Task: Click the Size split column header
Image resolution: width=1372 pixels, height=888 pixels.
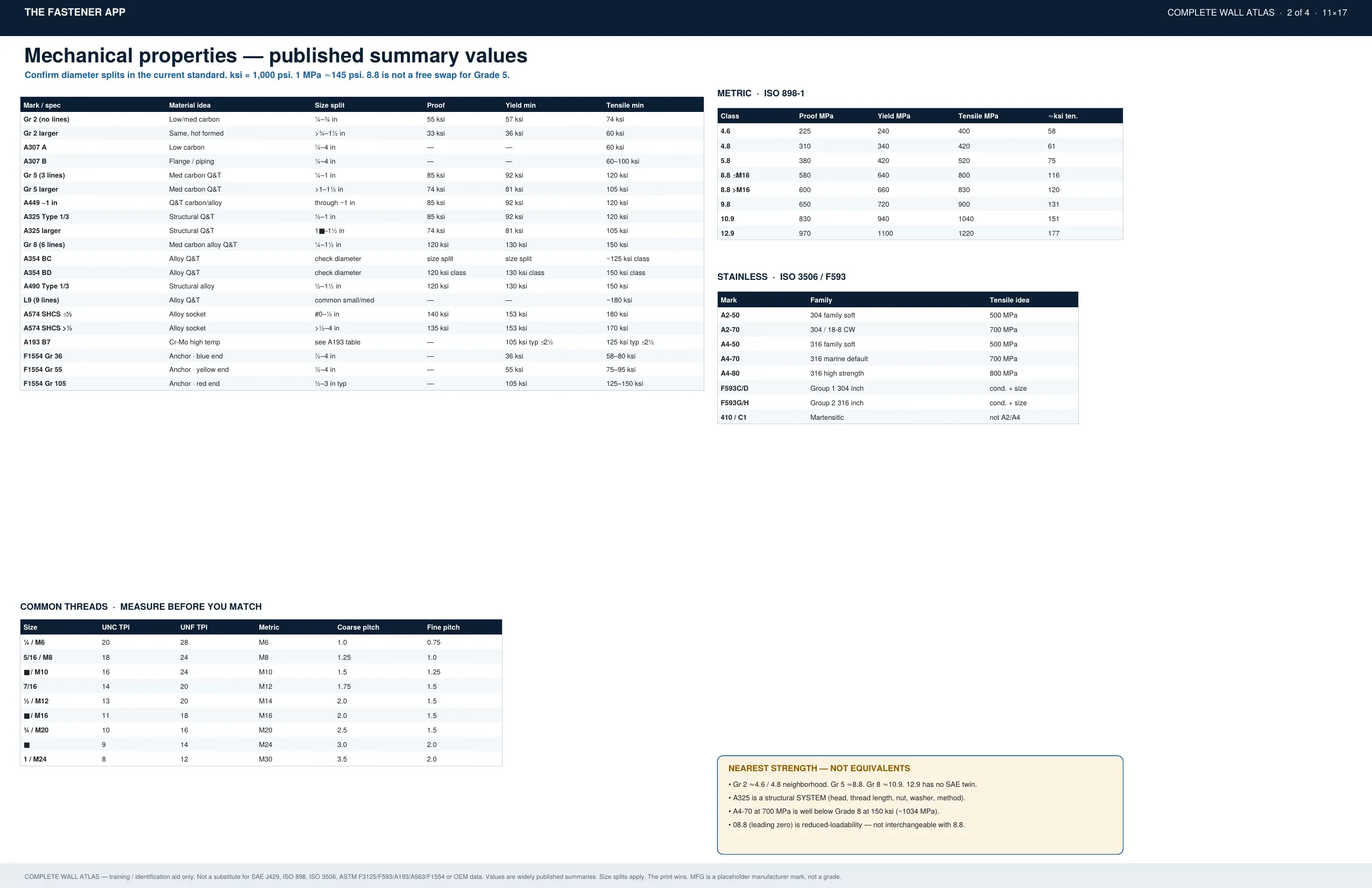Action: (330, 105)
